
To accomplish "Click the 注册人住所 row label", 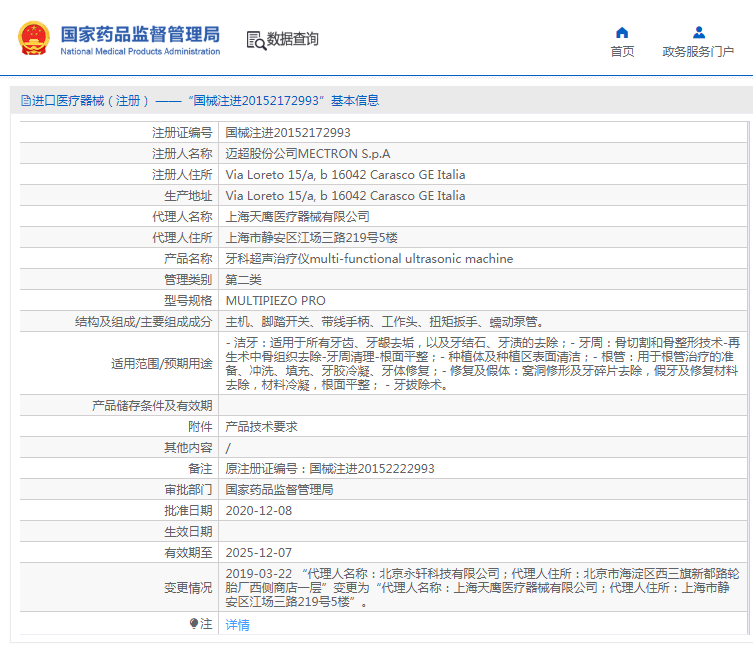I will point(182,175).
